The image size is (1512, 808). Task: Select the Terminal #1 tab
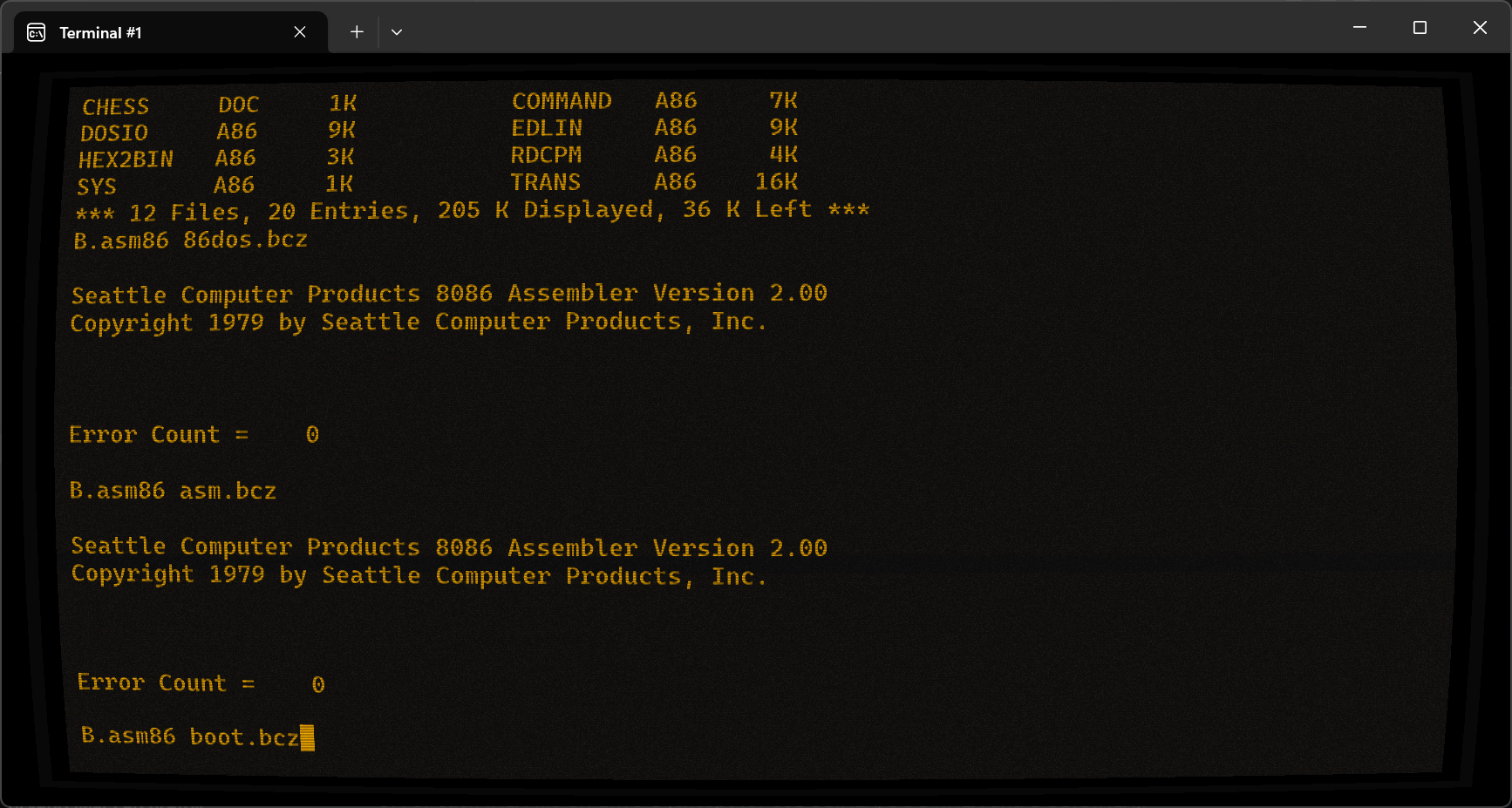170,32
